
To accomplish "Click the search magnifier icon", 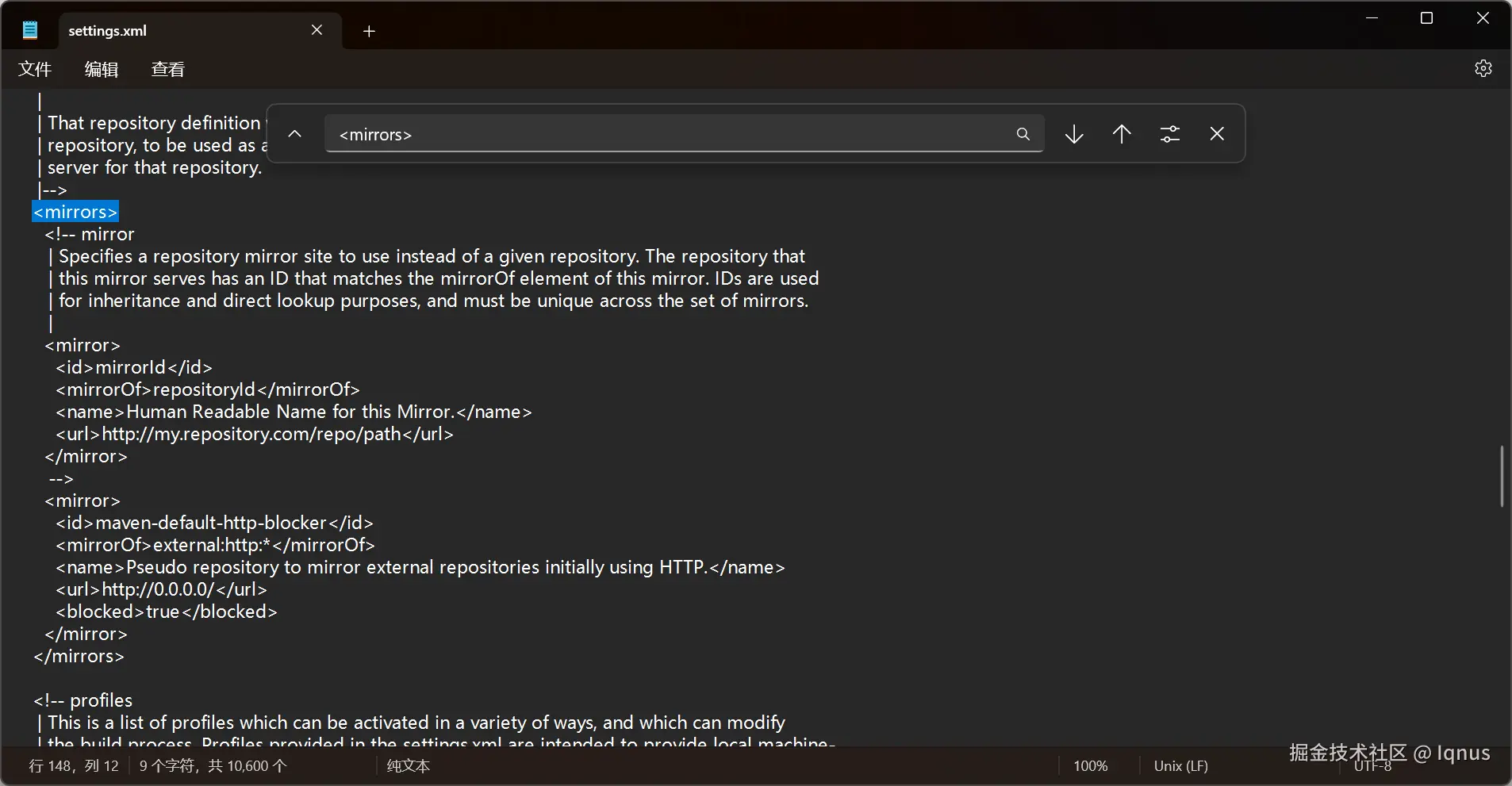I will (x=1023, y=134).
